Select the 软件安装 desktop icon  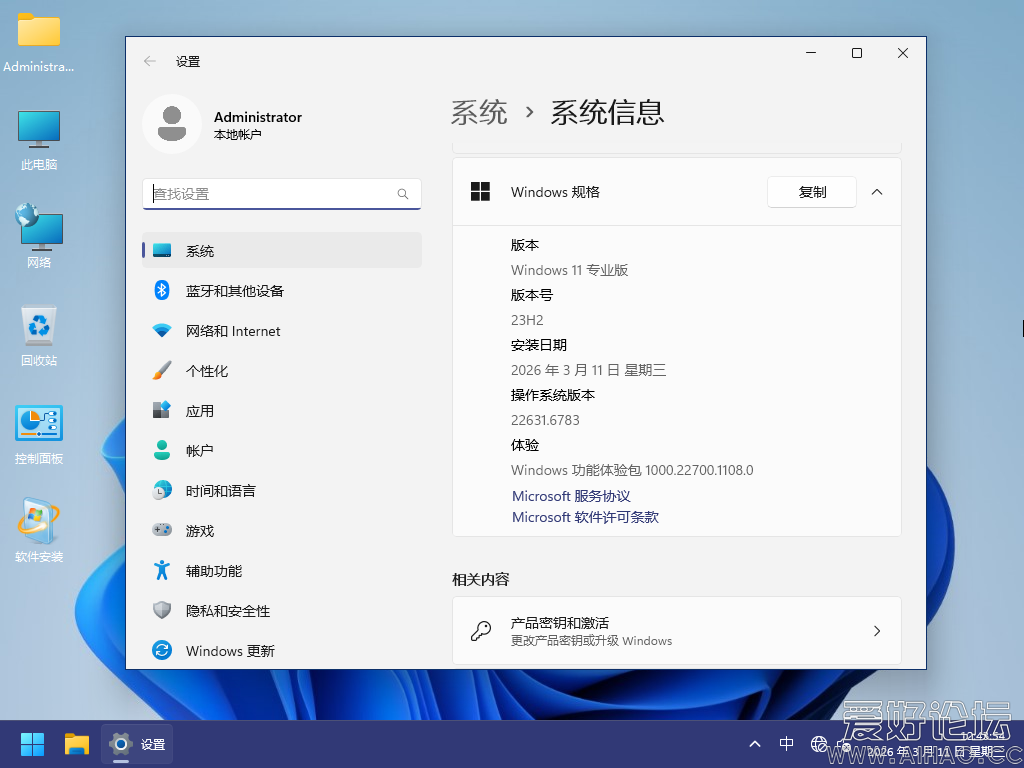pos(39,531)
